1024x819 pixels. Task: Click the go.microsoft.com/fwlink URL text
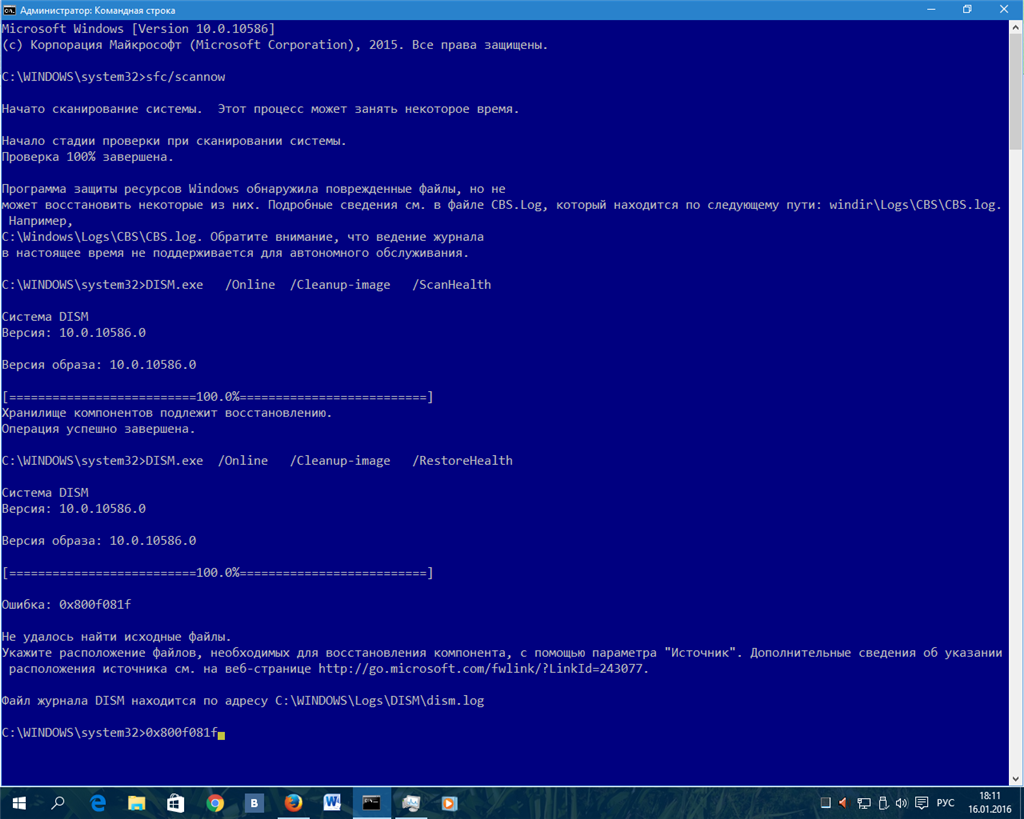(x=481, y=669)
